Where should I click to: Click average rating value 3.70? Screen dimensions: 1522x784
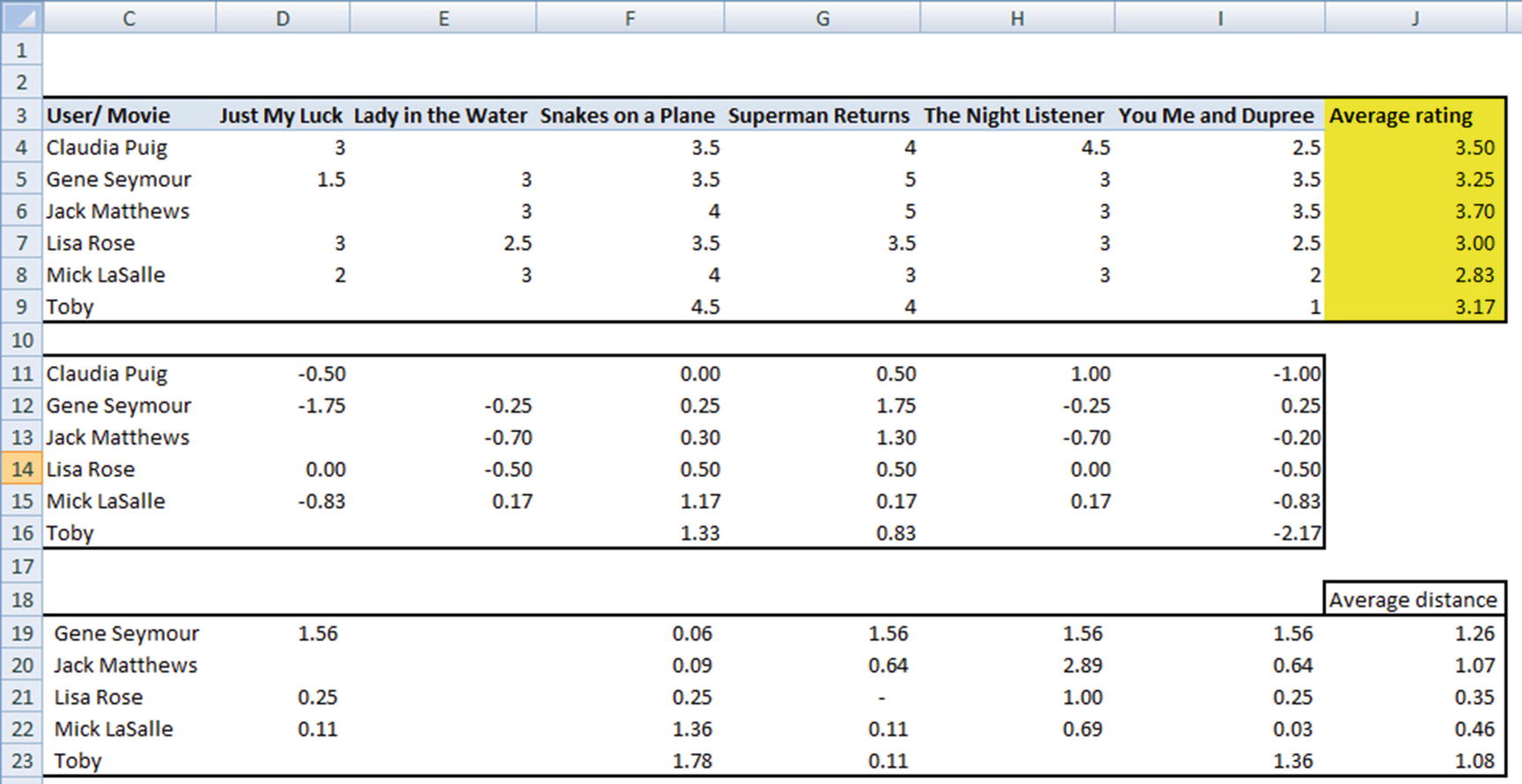(x=1474, y=211)
